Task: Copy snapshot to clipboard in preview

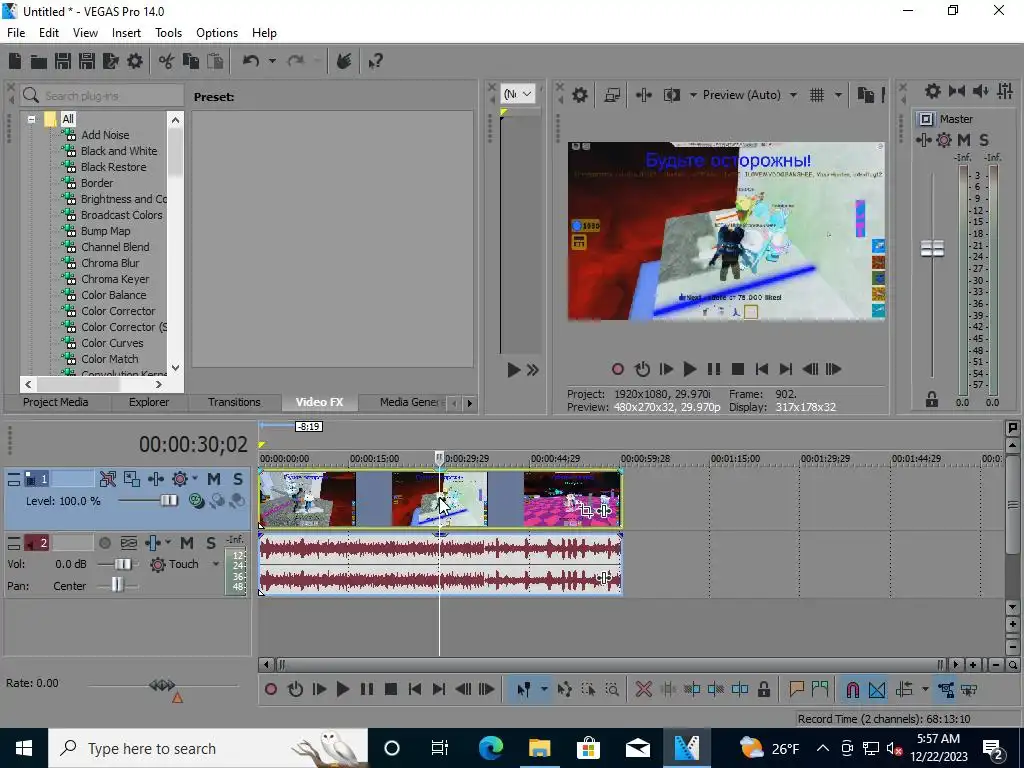Action: [x=866, y=95]
